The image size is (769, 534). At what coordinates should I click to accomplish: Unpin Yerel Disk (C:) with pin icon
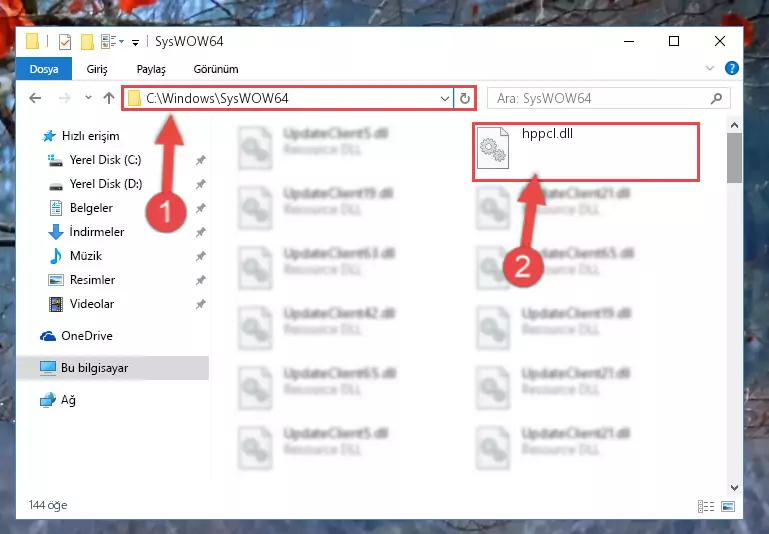click(201, 160)
